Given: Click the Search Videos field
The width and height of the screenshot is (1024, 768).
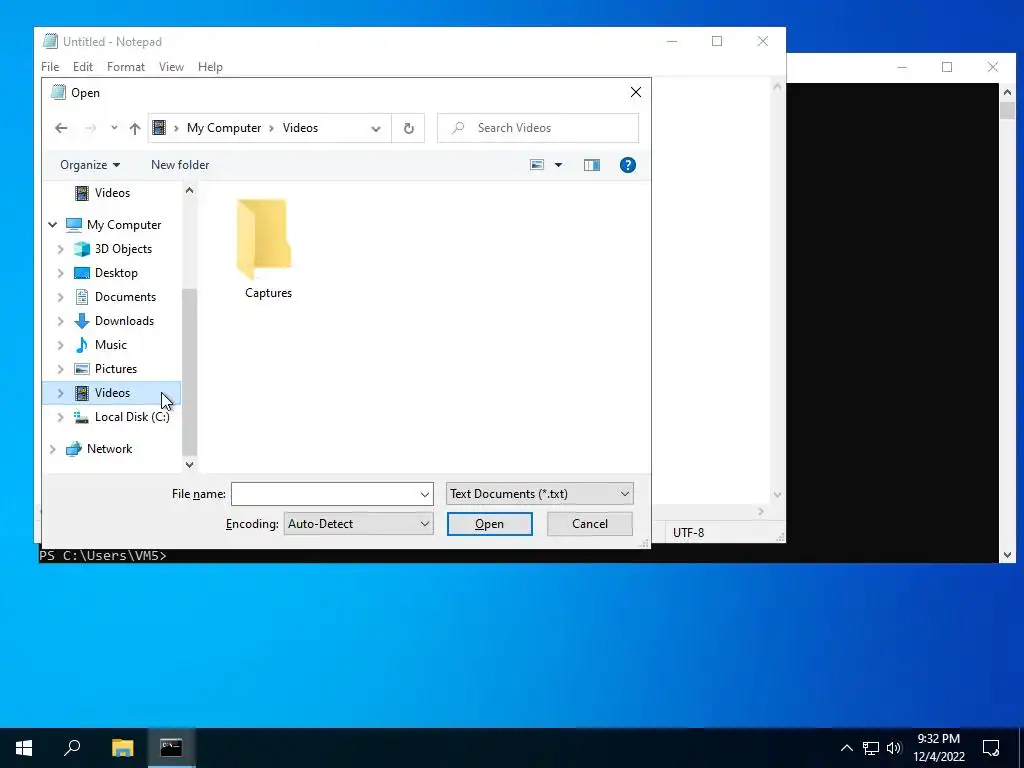Looking at the screenshot, I should (x=537, y=128).
